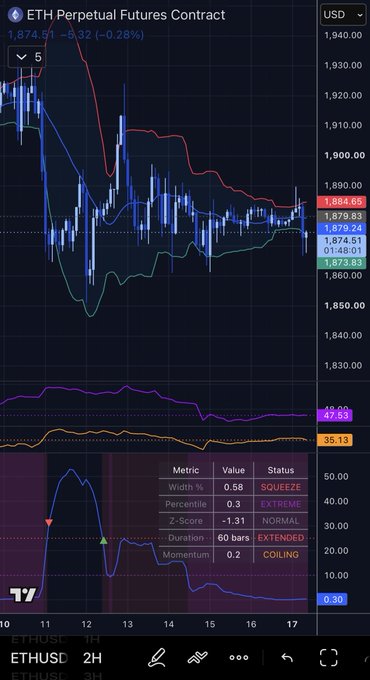Click the current price 1,874.51 countdown label
This screenshot has width=370, height=680.
pyautogui.click(x=343, y=245)
